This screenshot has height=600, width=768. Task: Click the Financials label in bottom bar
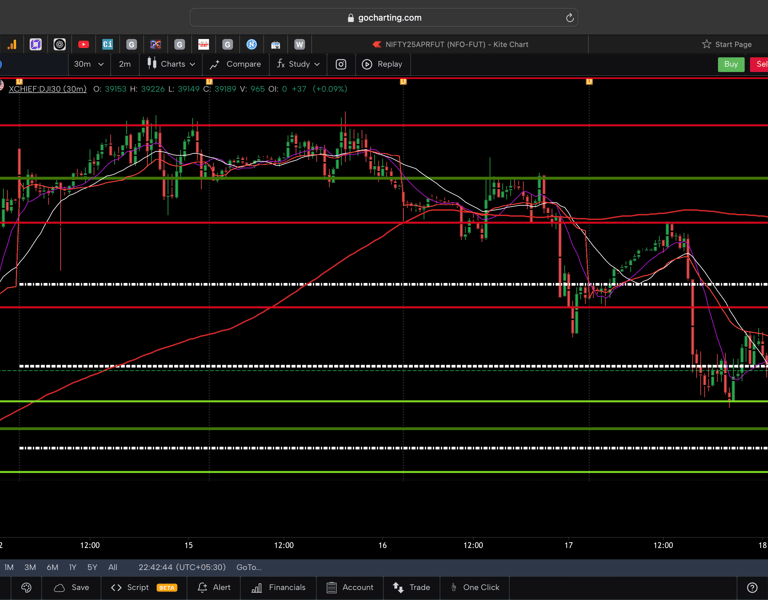click(x=287, y=587)
